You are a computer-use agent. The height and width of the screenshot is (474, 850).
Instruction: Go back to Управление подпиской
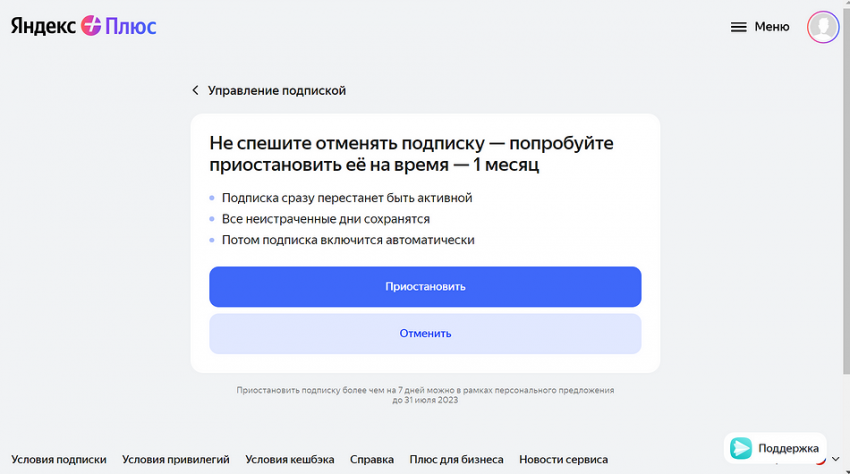tap(277, 90)
